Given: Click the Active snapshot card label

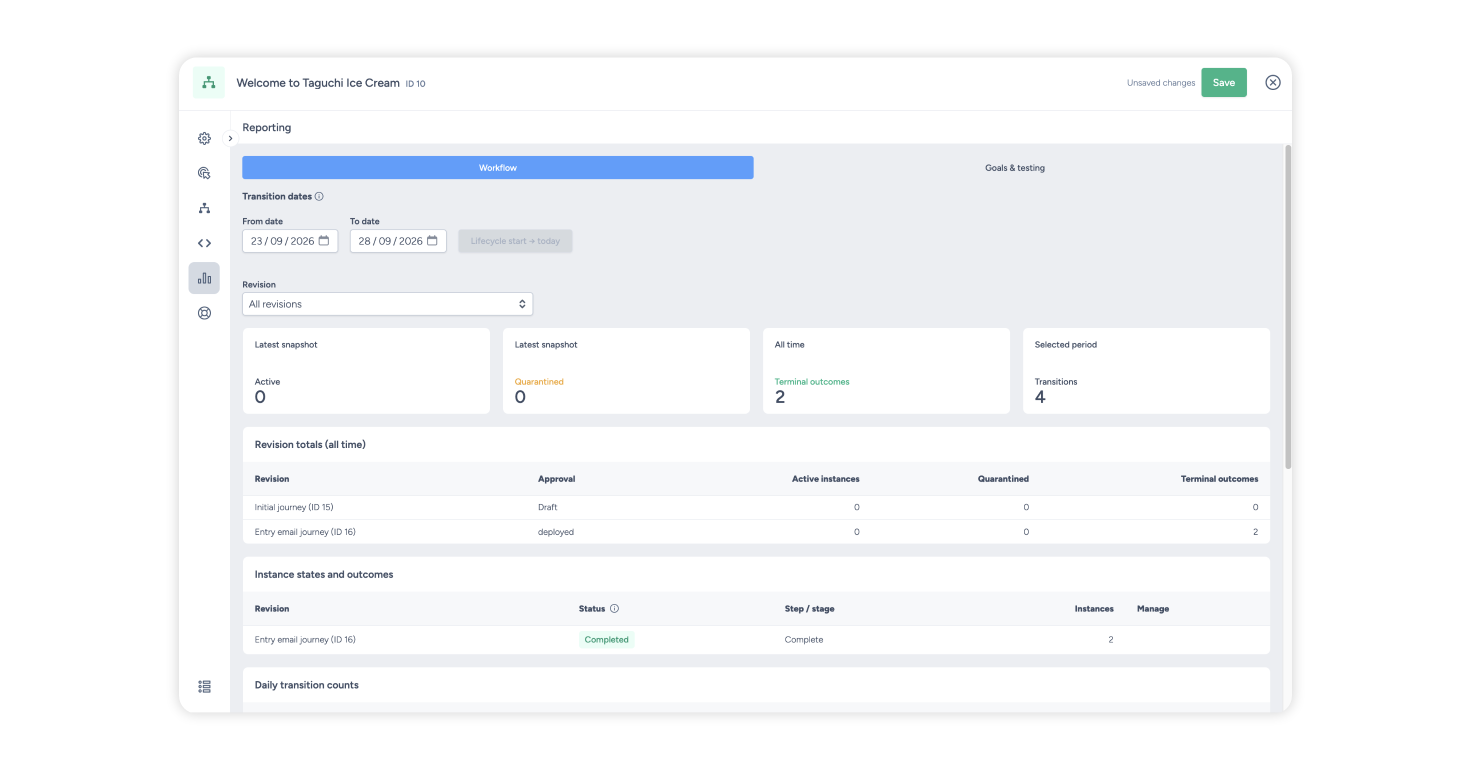Looking at the screenshot, I should (267, 382).
